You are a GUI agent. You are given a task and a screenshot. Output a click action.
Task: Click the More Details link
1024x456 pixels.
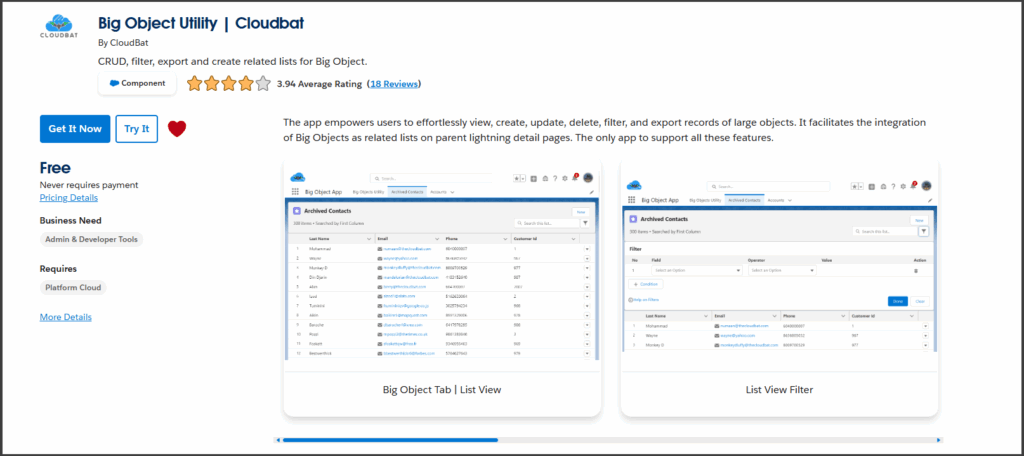point(66,317)
